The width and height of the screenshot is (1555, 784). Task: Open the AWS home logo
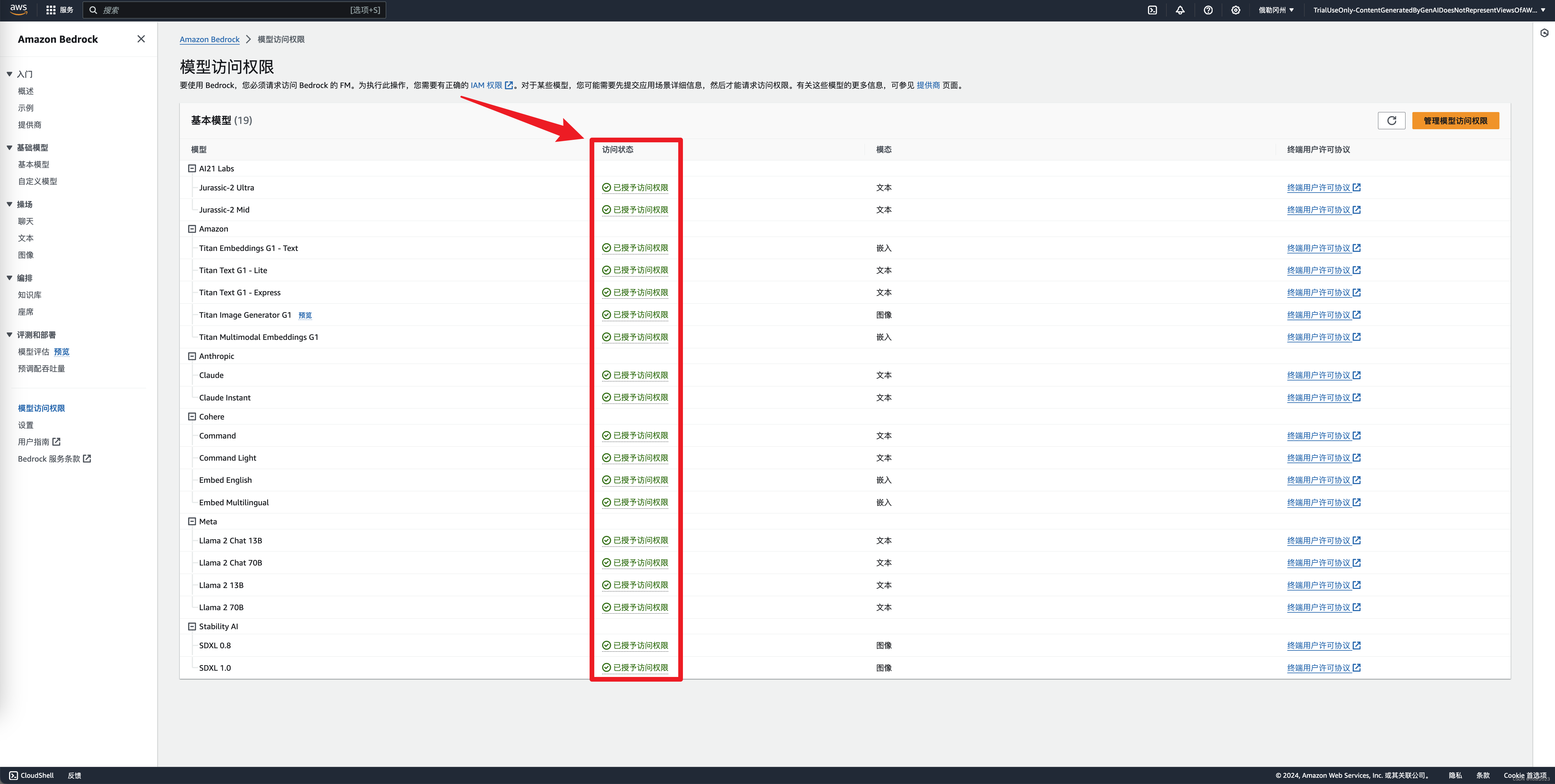tap(19, 10)
